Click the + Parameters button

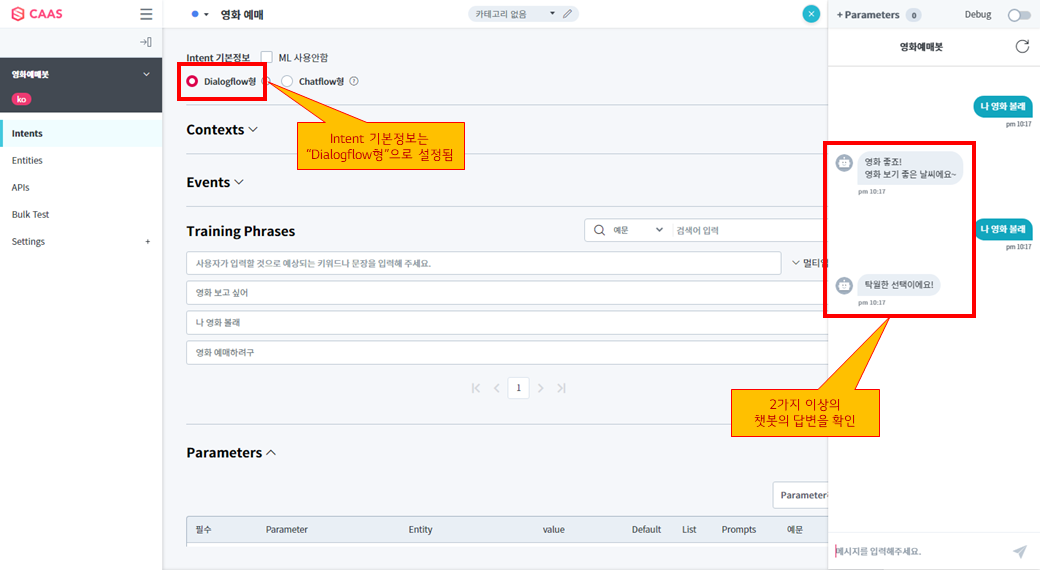coord(868,15)
